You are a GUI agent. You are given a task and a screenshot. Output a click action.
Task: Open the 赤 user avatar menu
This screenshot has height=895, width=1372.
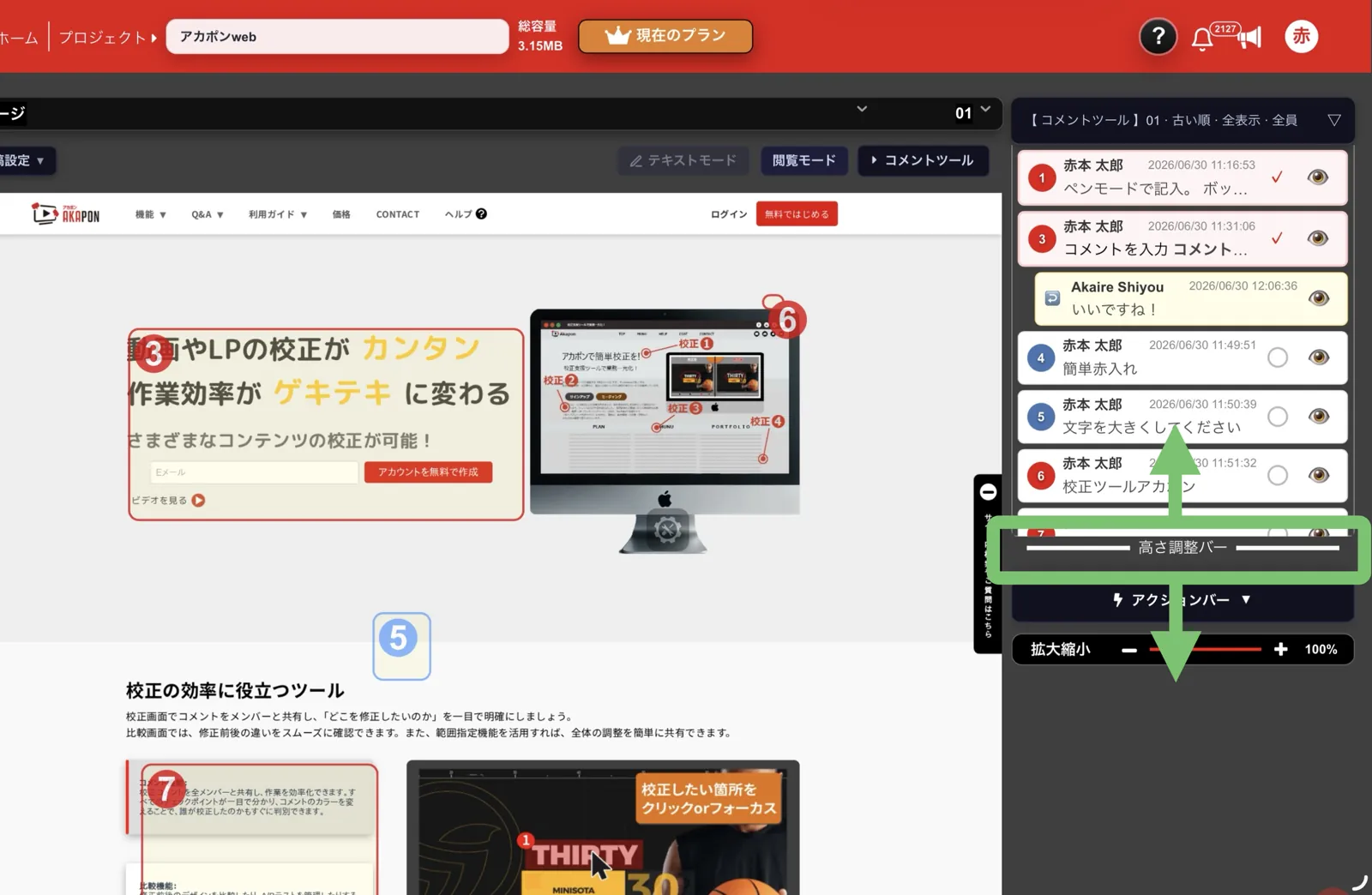pos(1301,36)
